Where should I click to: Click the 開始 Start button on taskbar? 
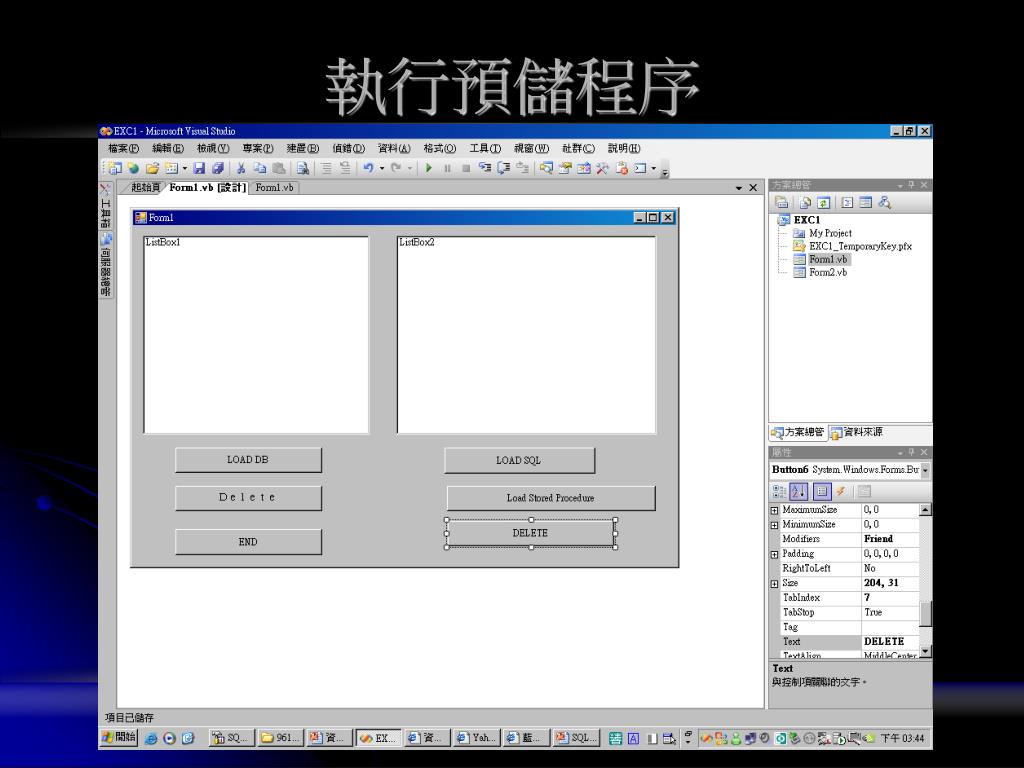pos(120,738)
